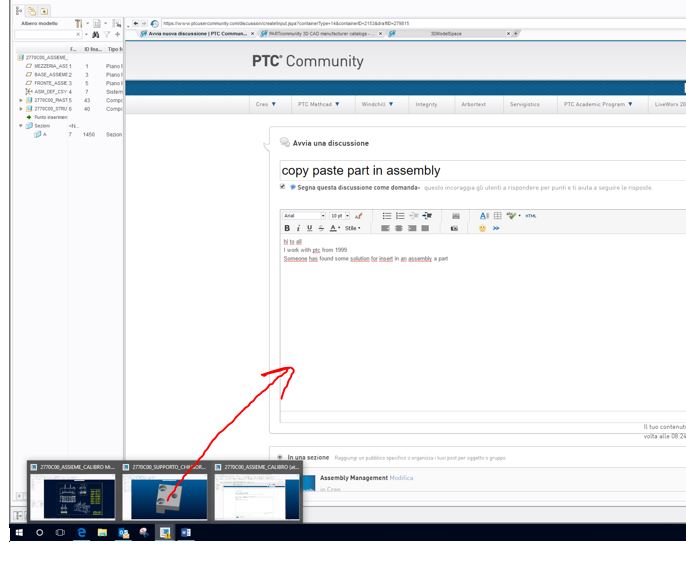Screen dimensions: 686x565
Task: Open the PTC Mathcad navigation menu
Action: point(318,104)
